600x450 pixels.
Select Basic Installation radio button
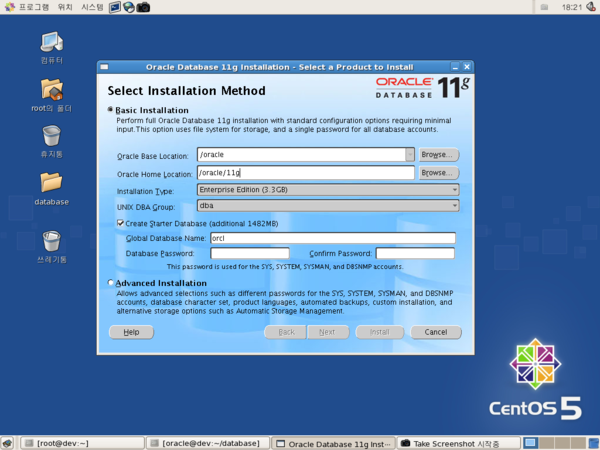110,110
